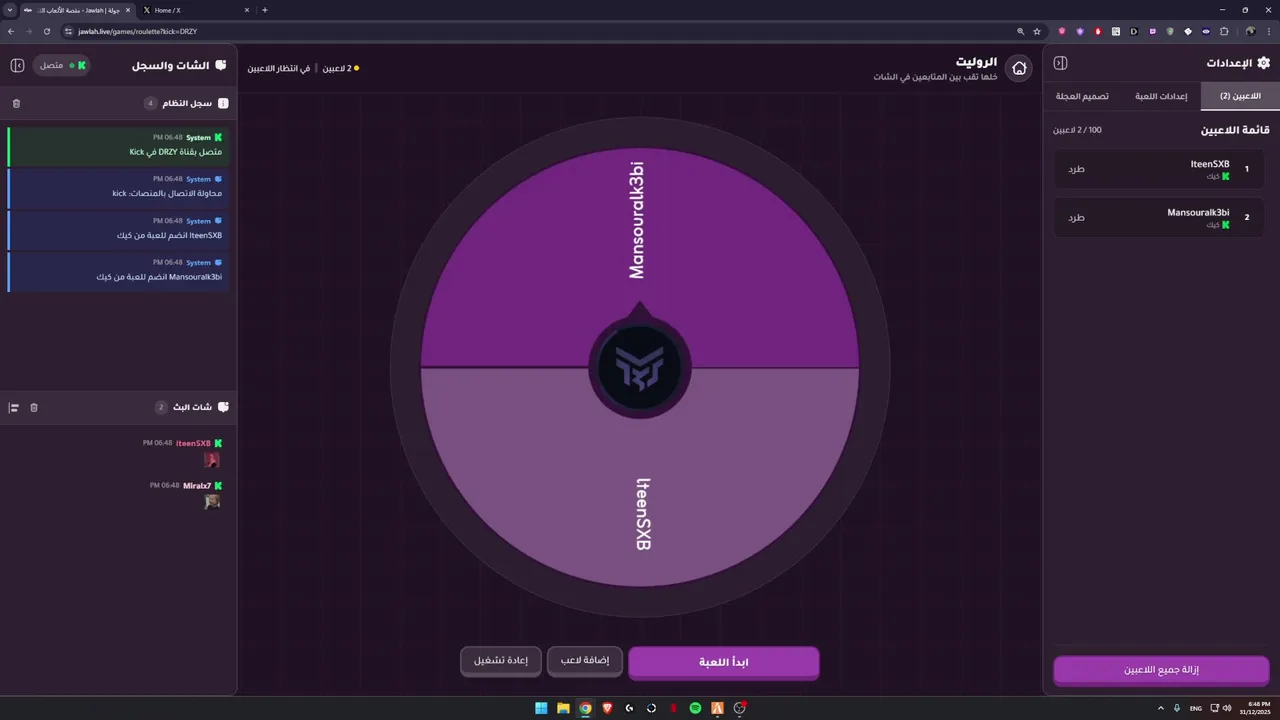Image resolution: width=1280 pixels, height=720 pixels.
Task: Click the متصل connection status badge
Action: [61, 65]
